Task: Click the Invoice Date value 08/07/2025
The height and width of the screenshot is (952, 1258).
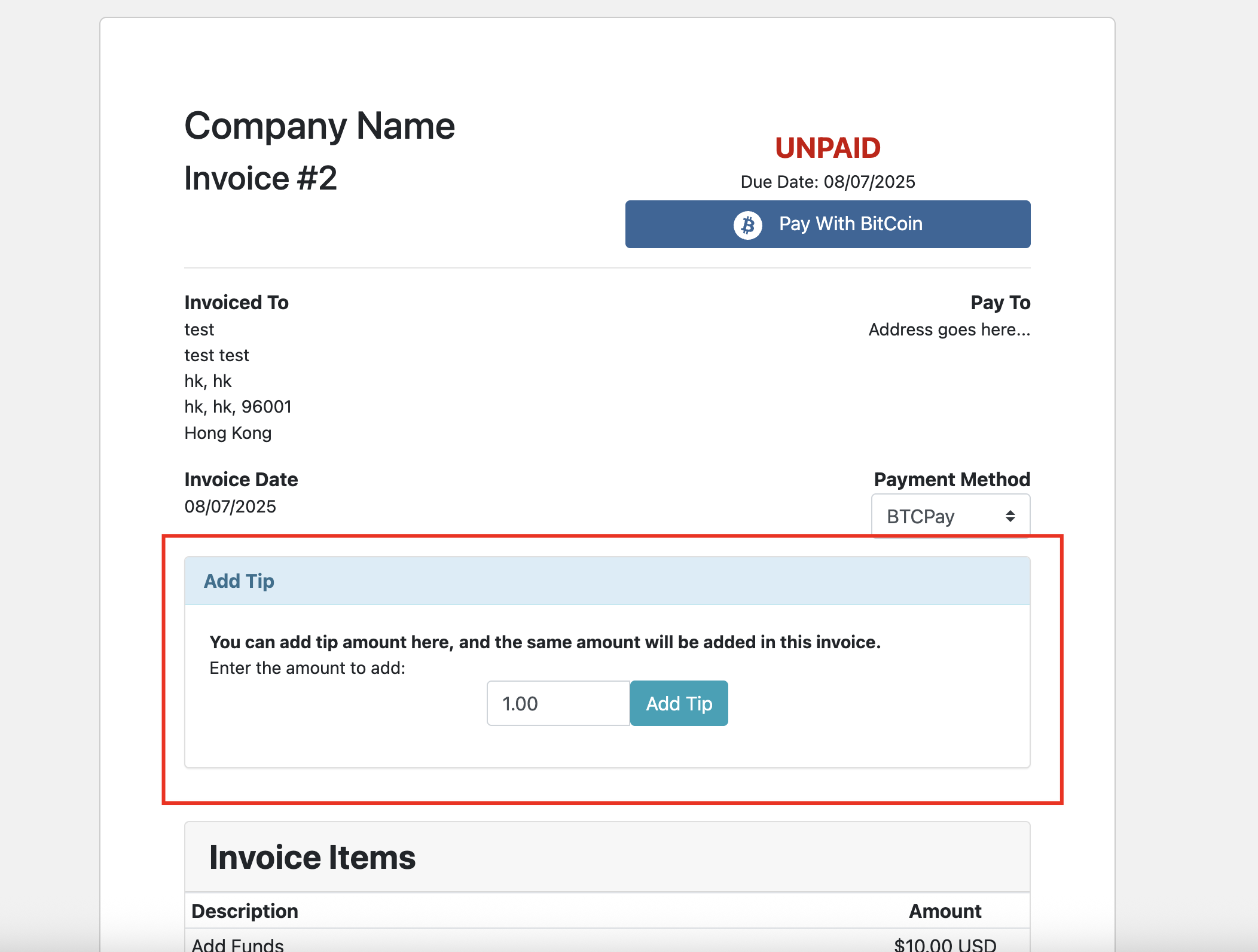Action: point(230,506)
